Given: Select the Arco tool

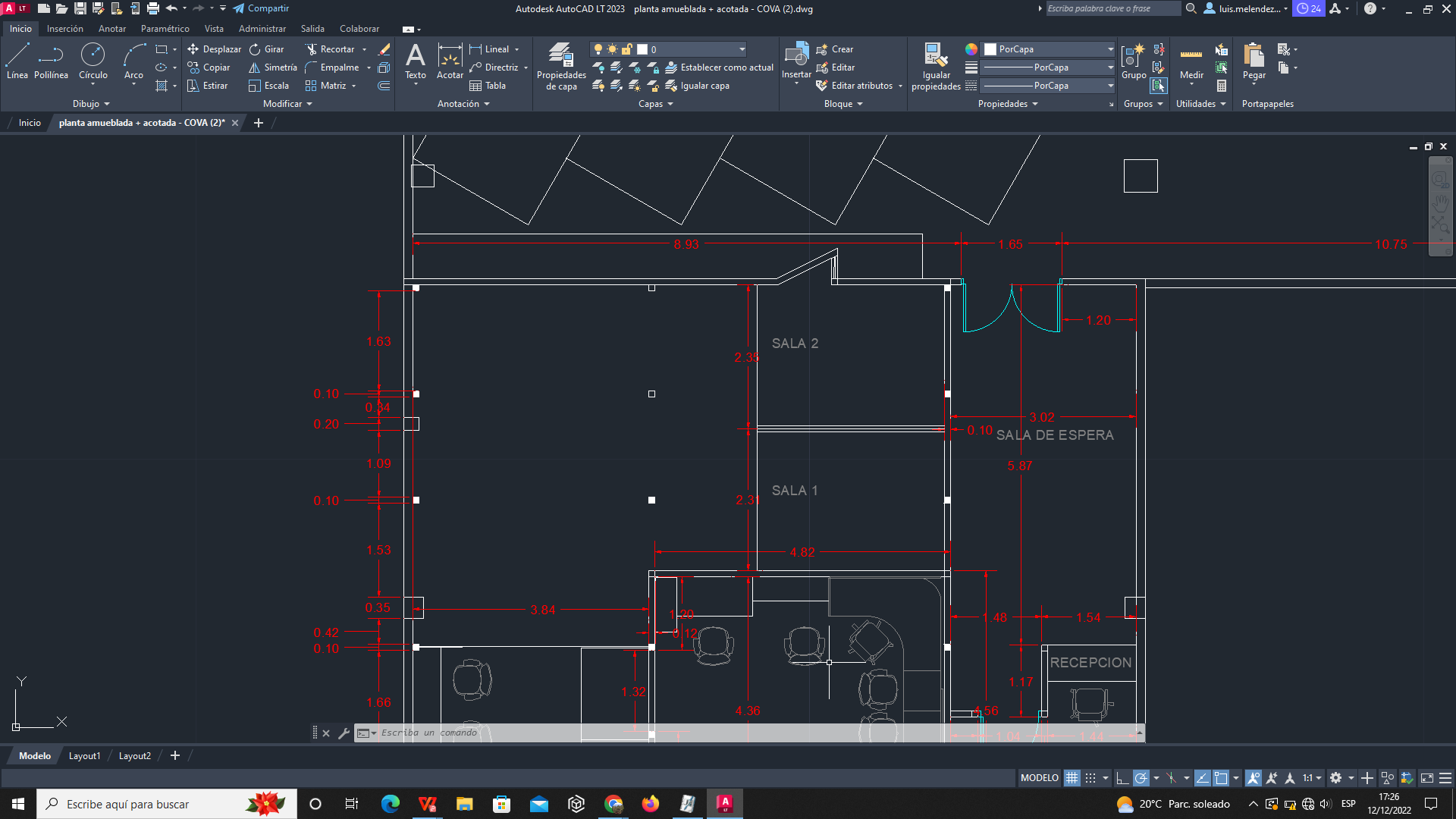Looking at the screenshot, I should (x=133, y=61).
